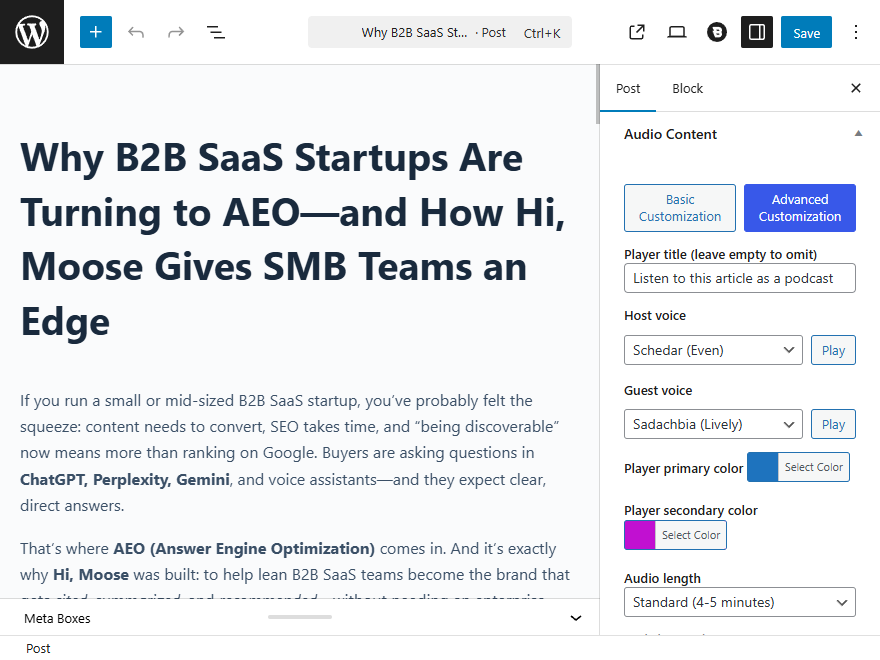The image size is (880, 660).
Task: Open the Guest voice dropdown
Action: (x=713, y=424)
